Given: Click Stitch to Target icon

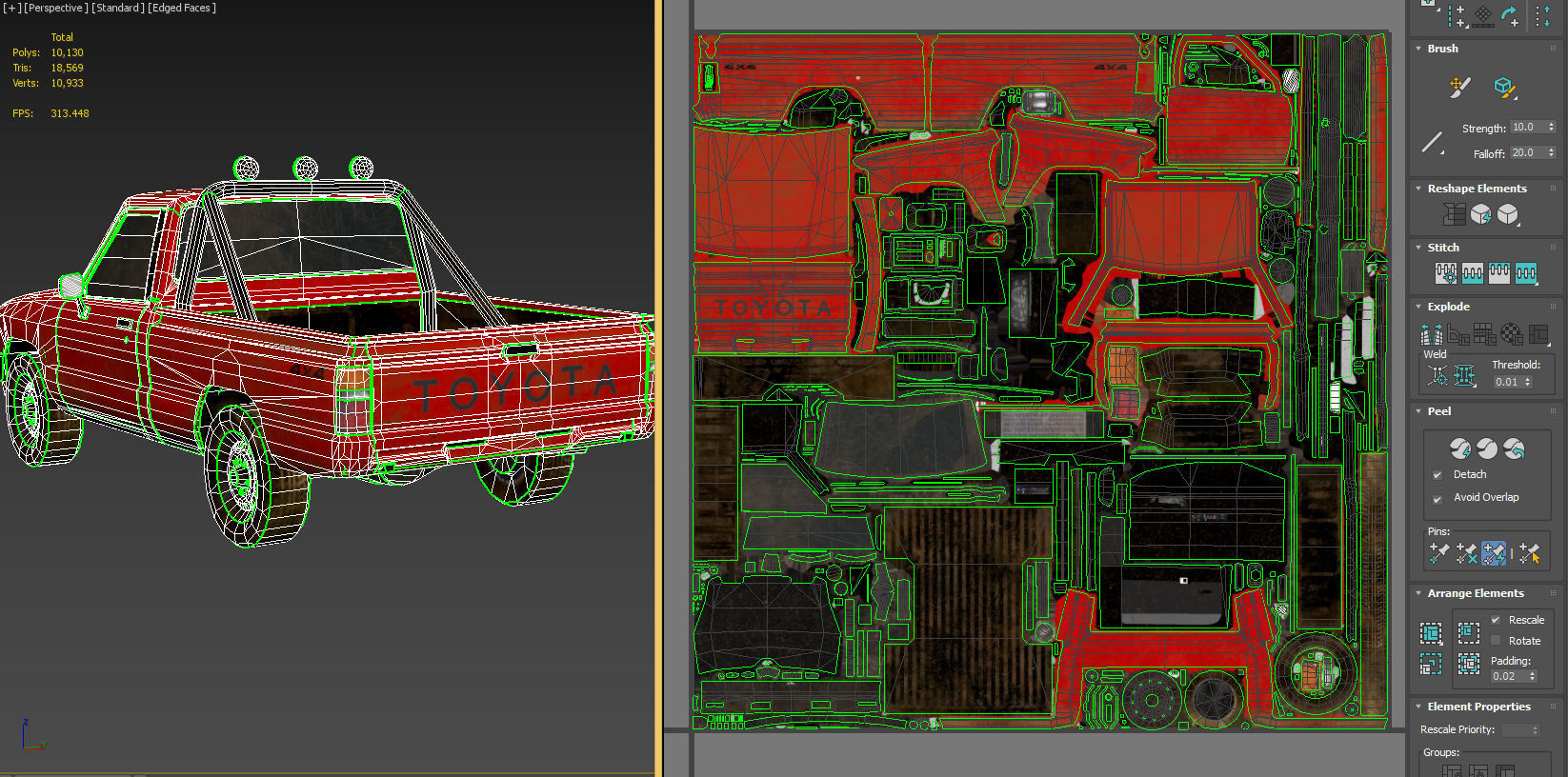Looking at the screenshot, I should pyautogui.click(x=1446, y=274).
